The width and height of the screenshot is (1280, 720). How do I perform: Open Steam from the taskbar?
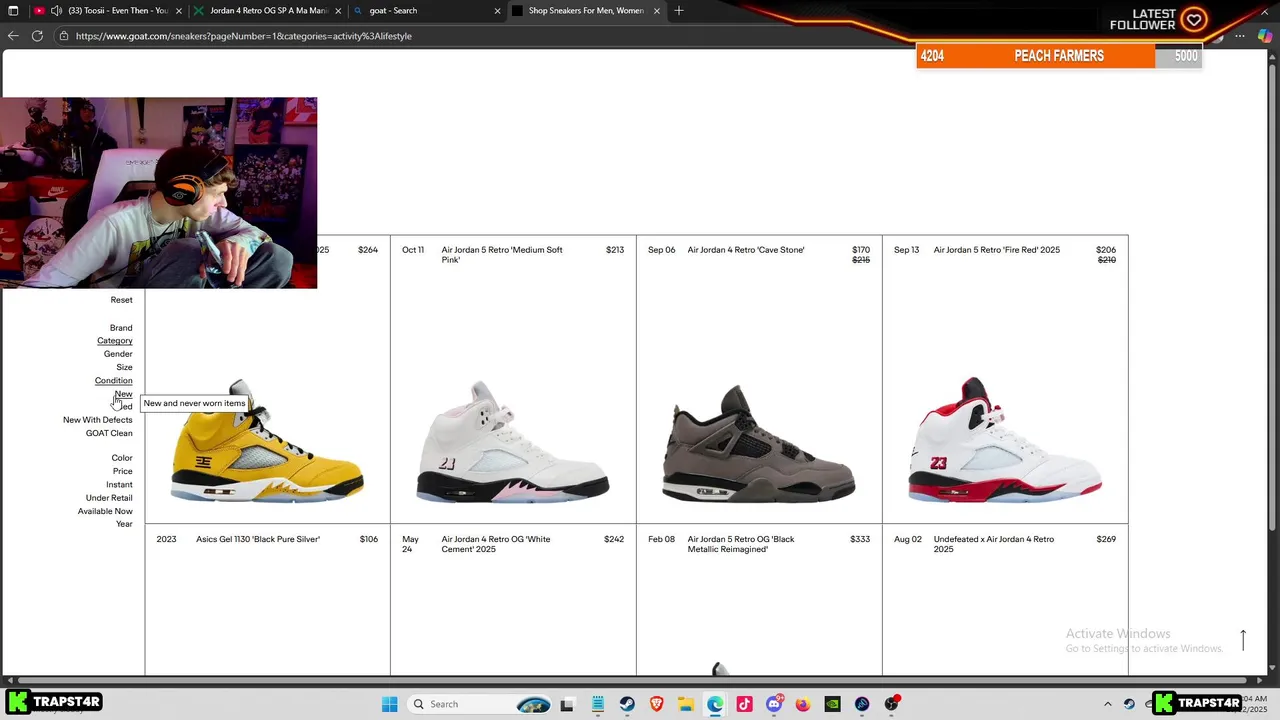627,704
